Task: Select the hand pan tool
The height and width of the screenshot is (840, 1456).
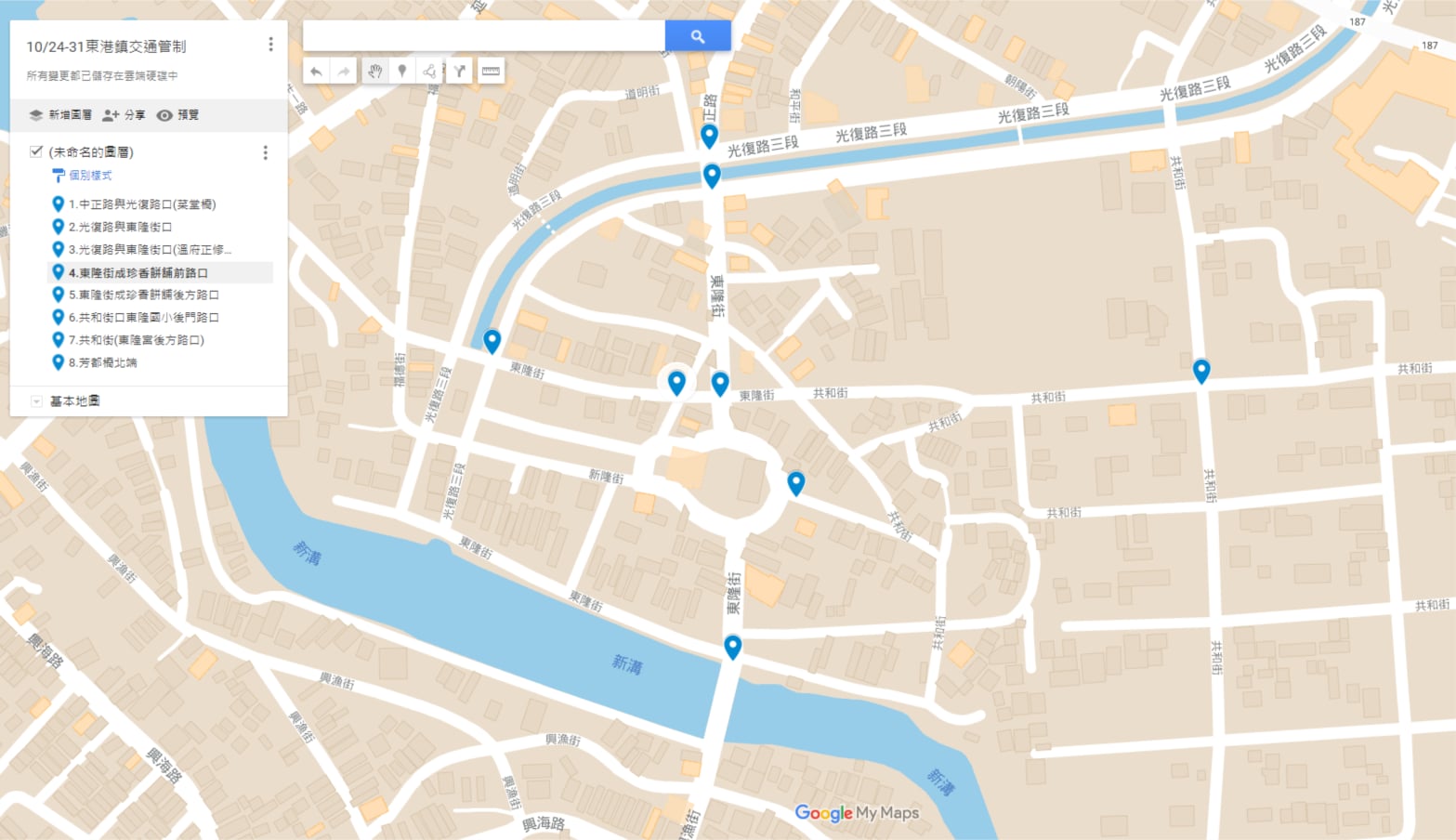Action: 374,71
